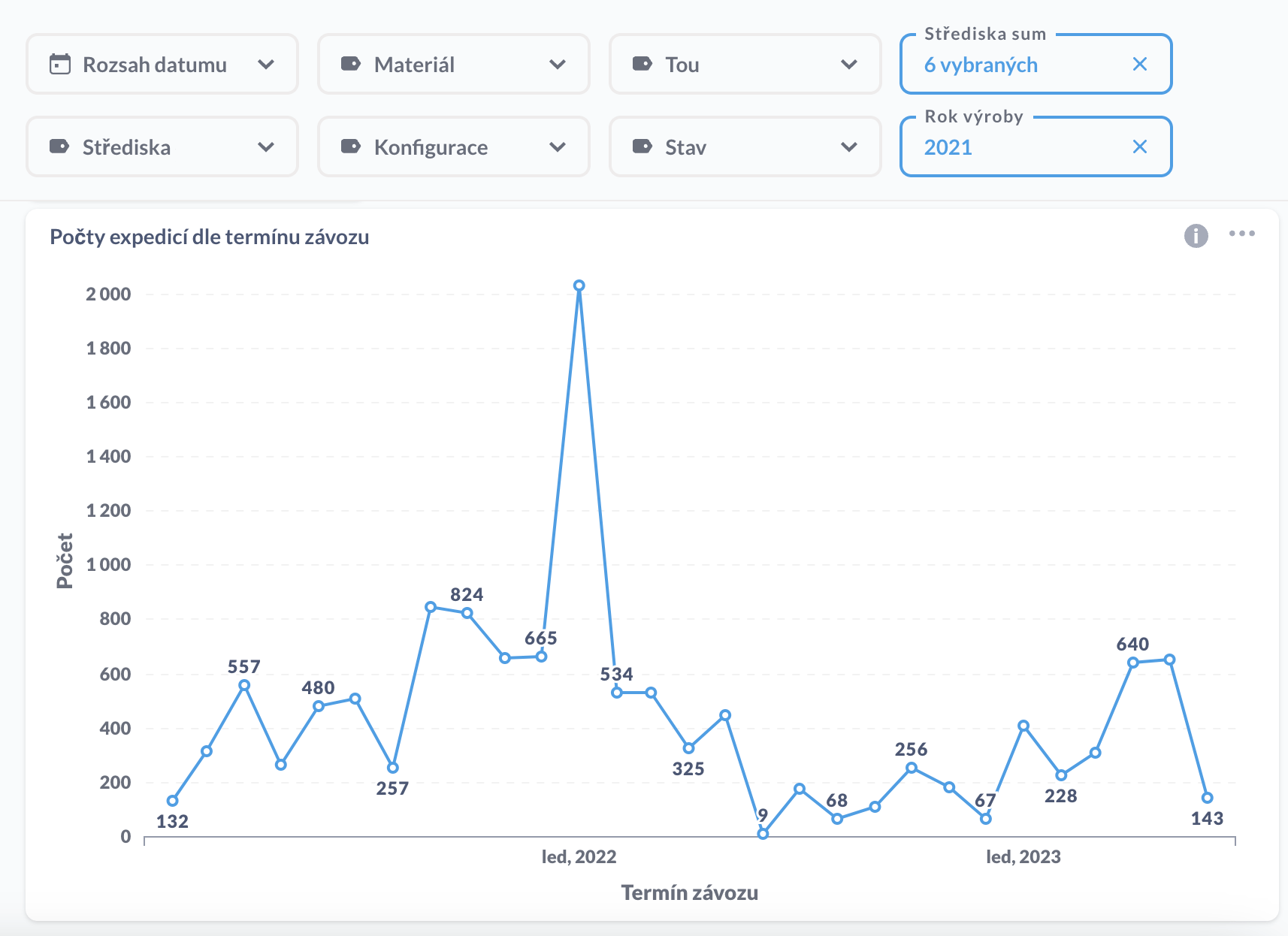Click the chart title Počty expedicí dle termínu závozu
Viewport: 1288px width, 936px height.
pyautogui.click(x=209, y=237)
